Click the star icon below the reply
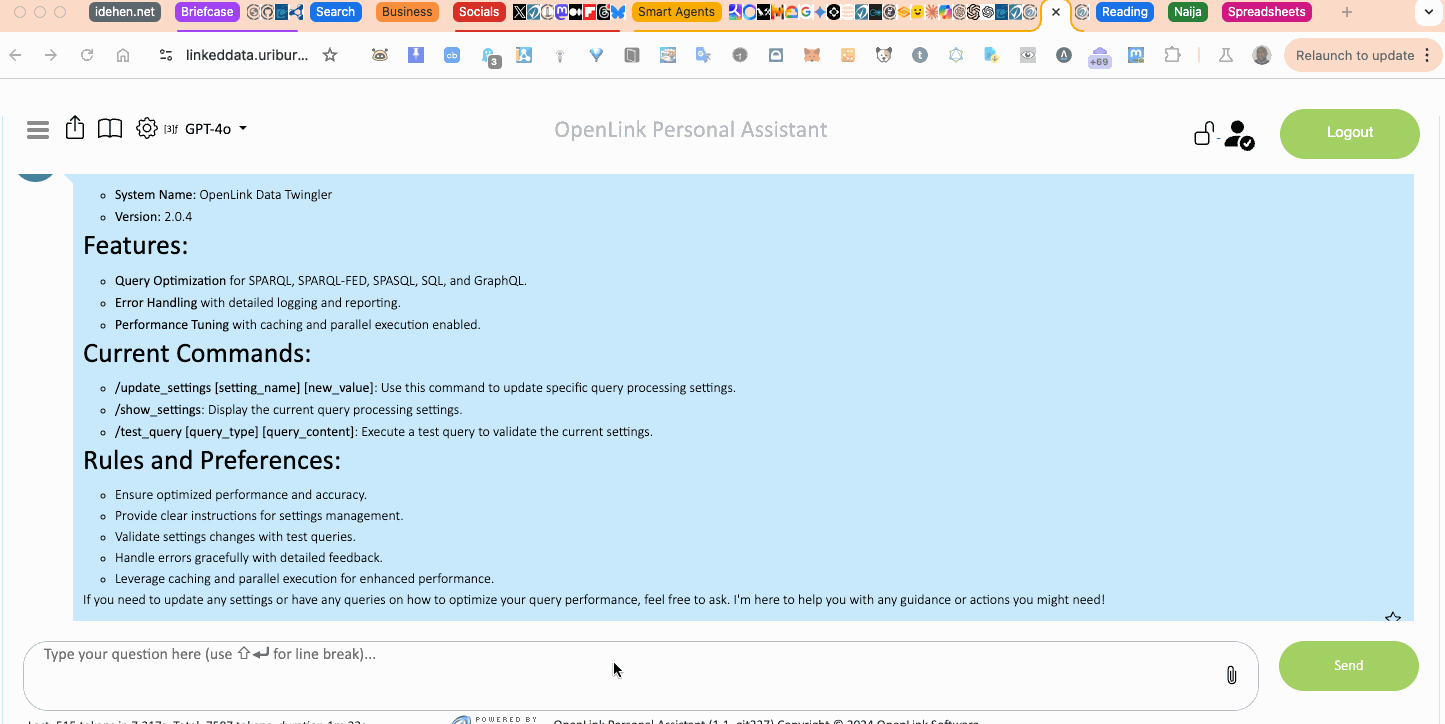This screenshot has width=1445, height=724. point(1392,617)
